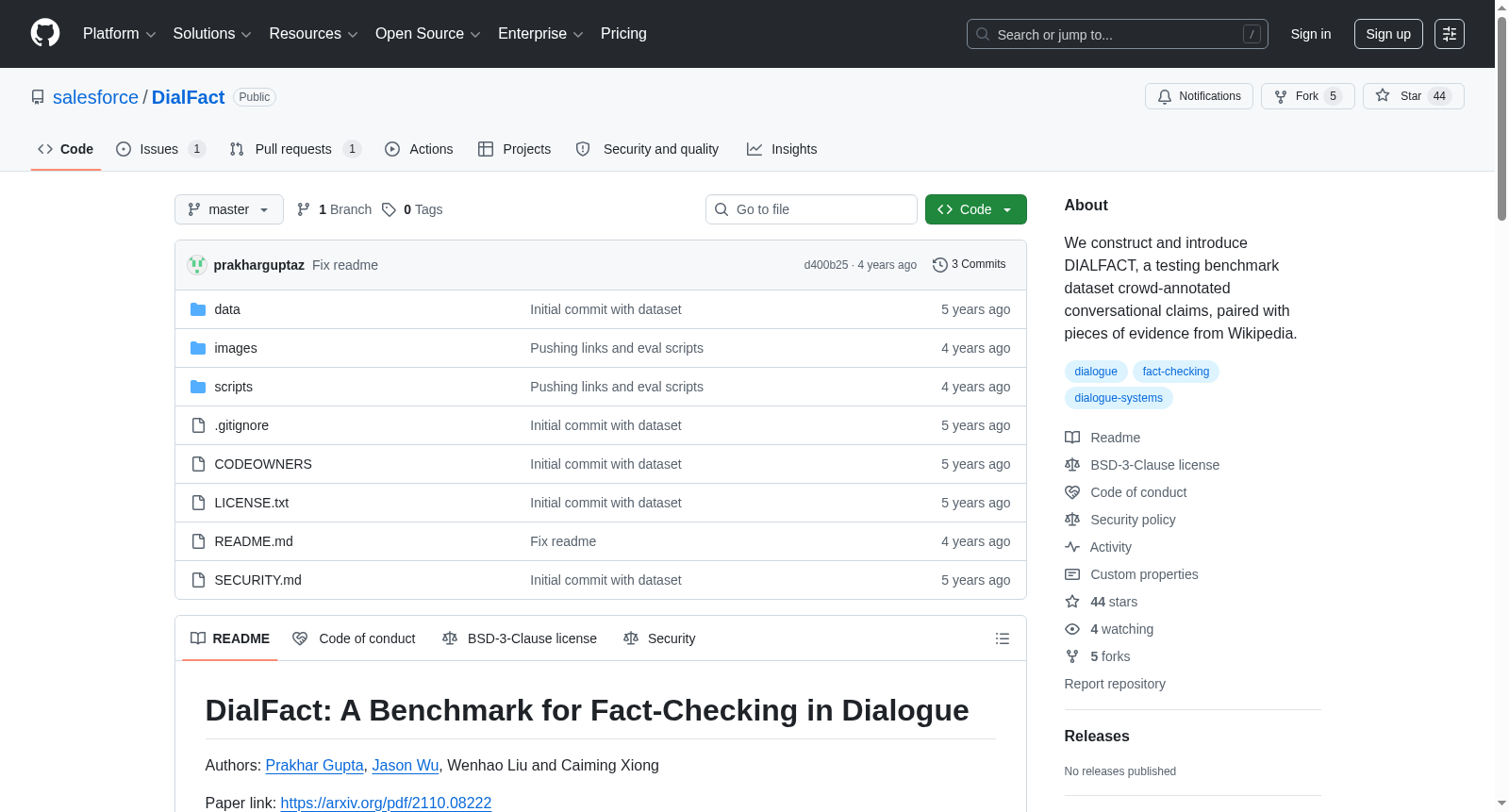This screenshot has height=812, width=1509.
Task: Click the Notifications button
Action: pyautogui.click(x=1199, y=96)
